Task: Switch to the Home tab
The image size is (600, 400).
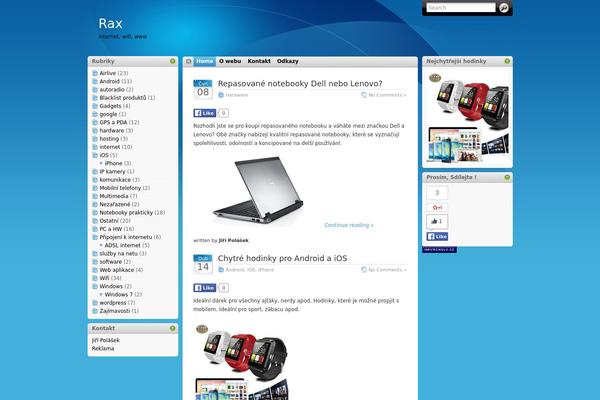Action: (x=205, y=61)
